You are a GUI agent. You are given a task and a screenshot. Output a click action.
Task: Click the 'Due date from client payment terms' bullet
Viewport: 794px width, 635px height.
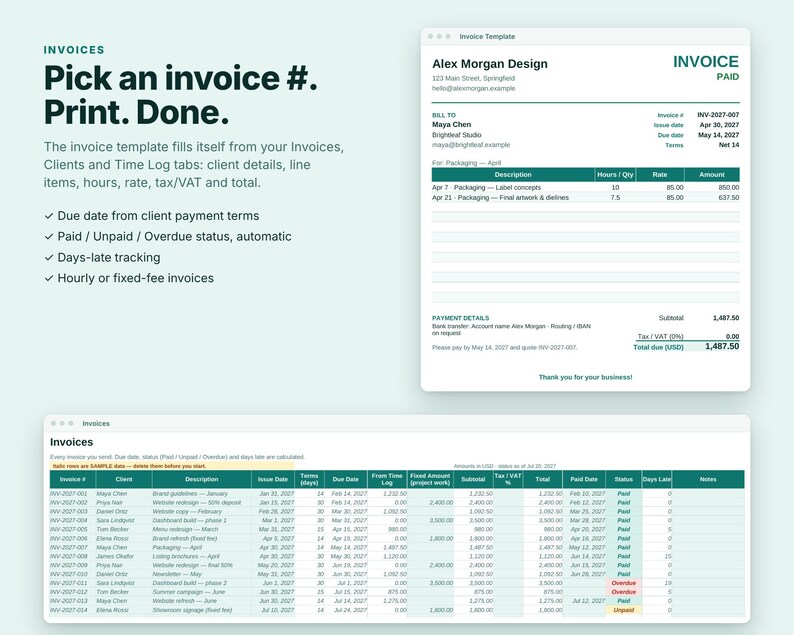click(x=151, y=216)
